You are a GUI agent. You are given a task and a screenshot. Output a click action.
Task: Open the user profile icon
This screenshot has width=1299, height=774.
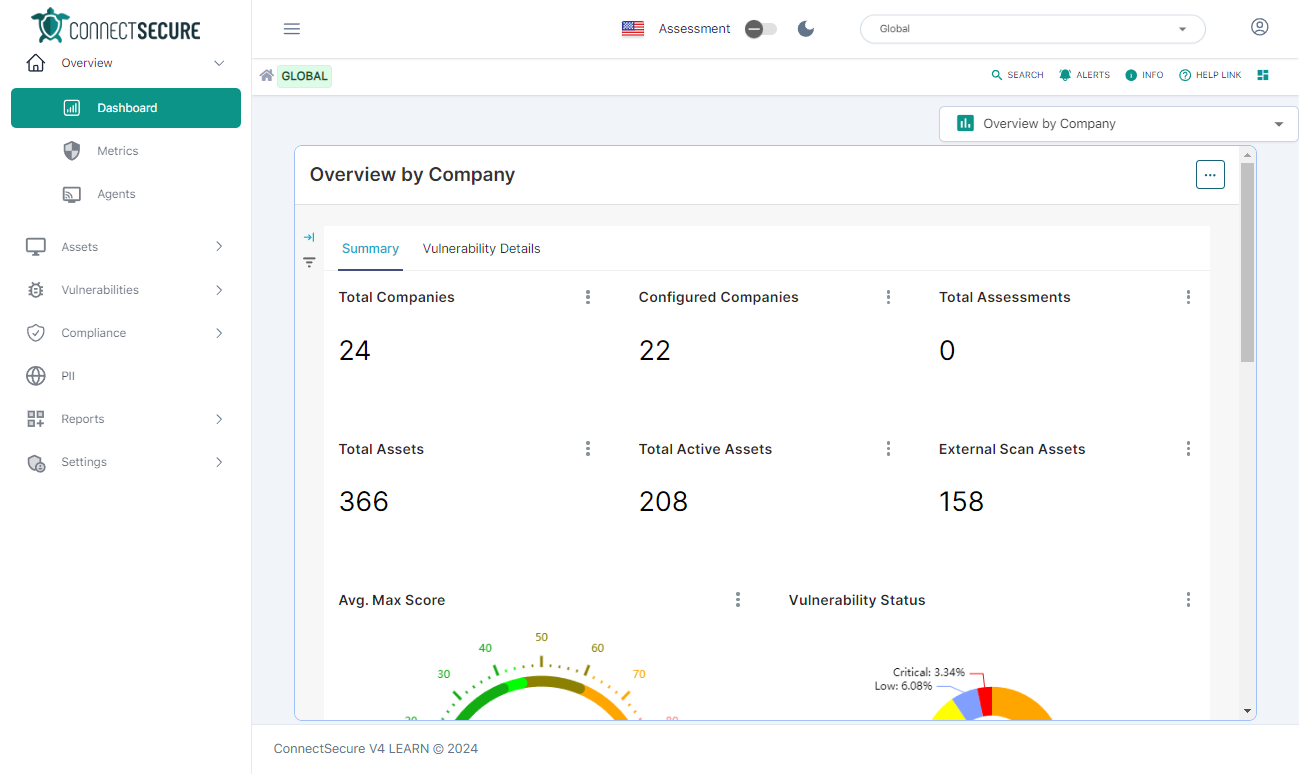(x=1259, y=28)
